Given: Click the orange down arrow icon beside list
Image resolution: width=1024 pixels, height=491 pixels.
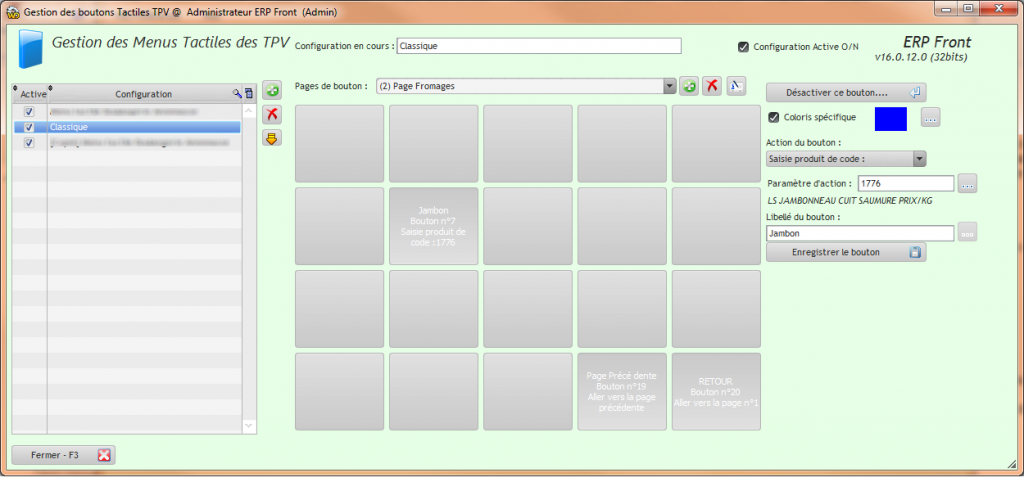Looking at the screenshot, I should [x=270, y=138].
